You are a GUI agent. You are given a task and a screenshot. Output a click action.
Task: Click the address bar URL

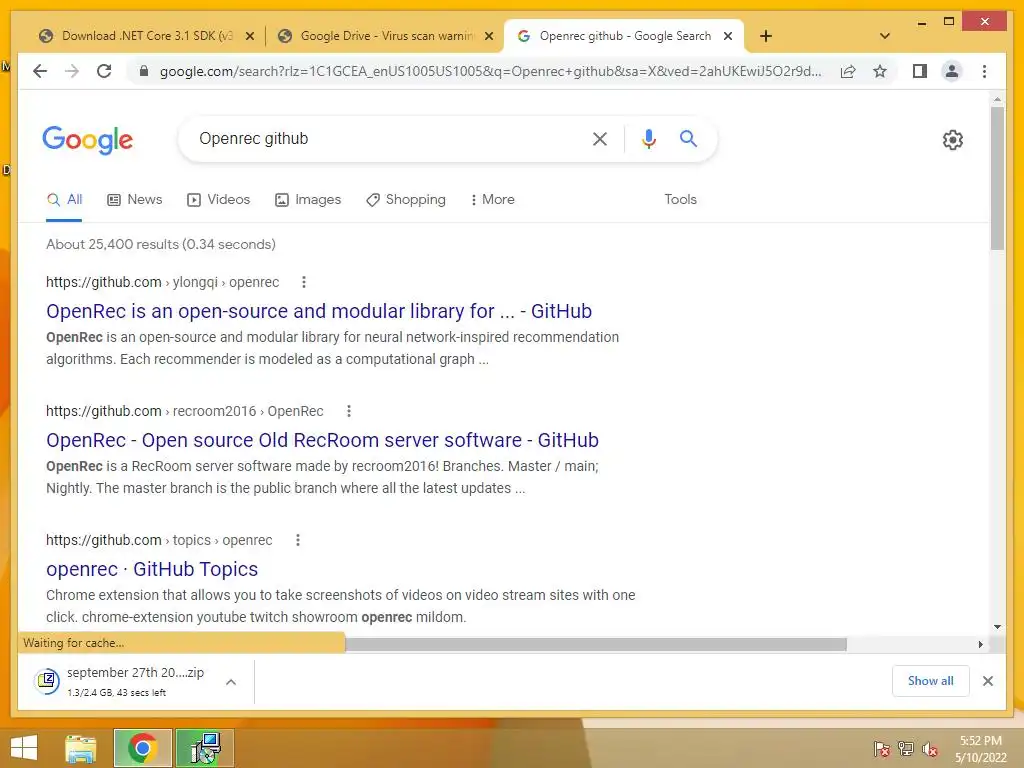490,71
